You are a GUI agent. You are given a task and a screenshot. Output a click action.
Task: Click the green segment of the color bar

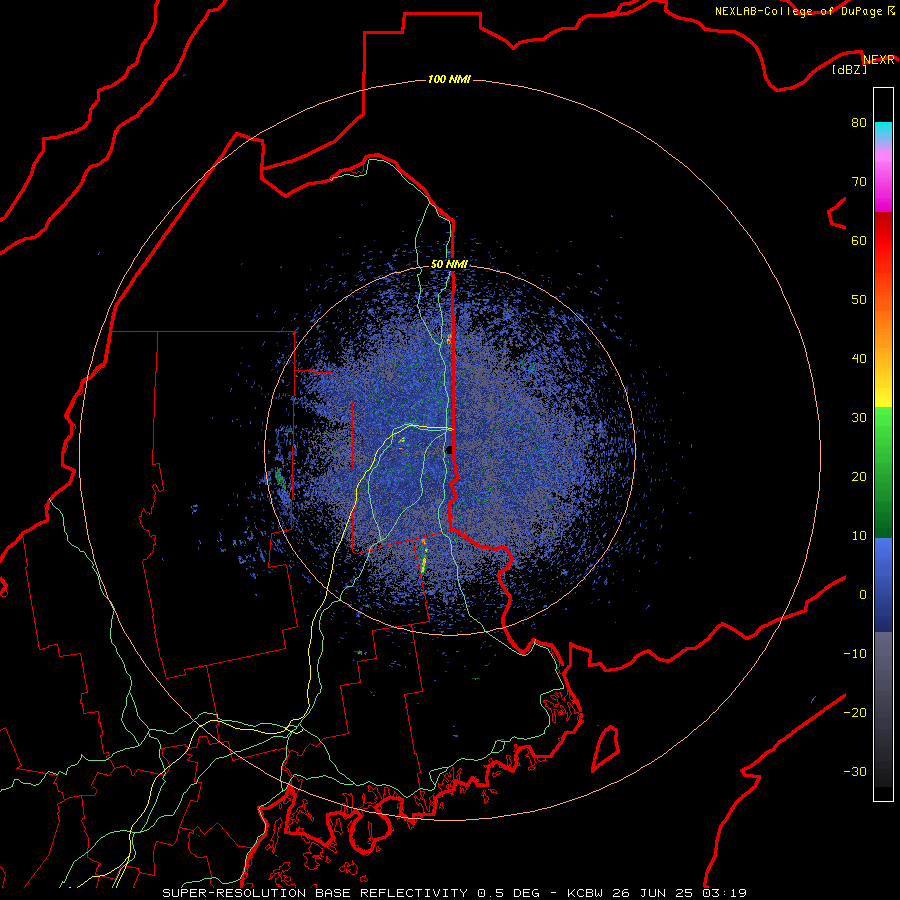click(x=883, y=472)
